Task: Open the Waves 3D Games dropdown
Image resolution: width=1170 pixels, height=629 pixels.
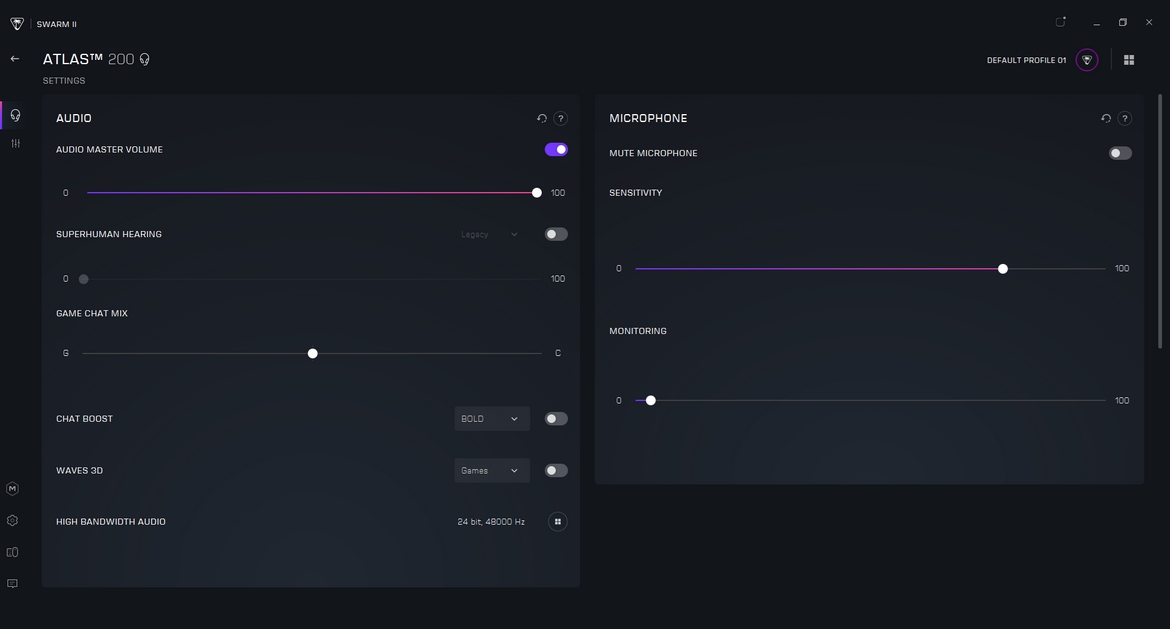Action: coord(492,471)
